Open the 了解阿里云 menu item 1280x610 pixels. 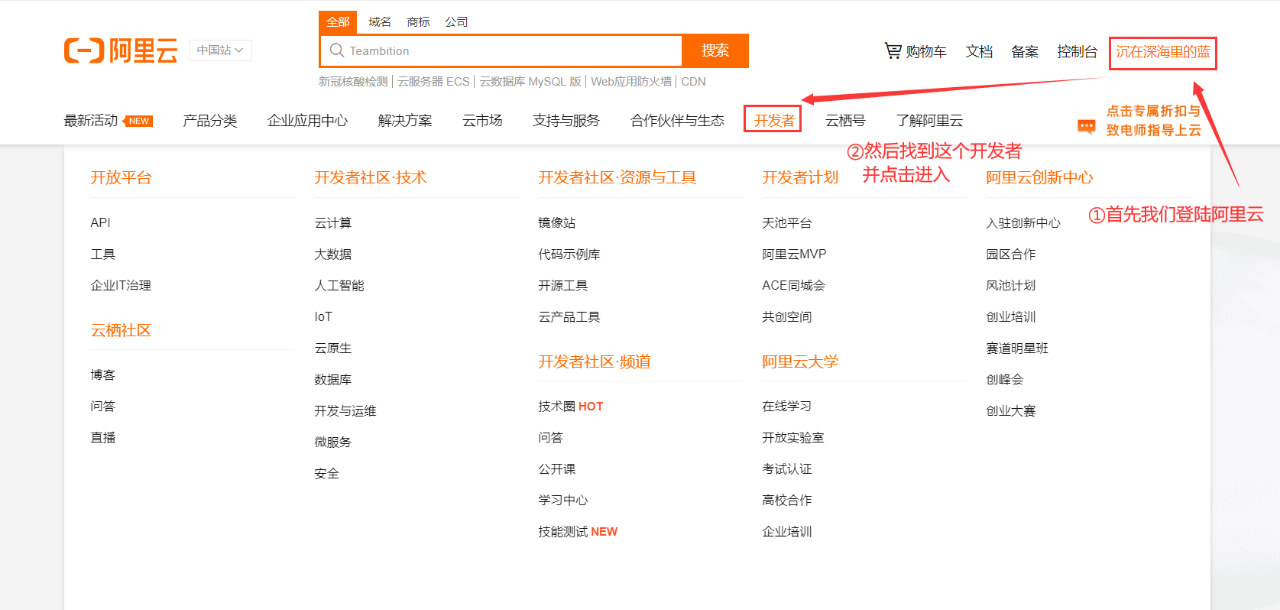click(929, 121)
